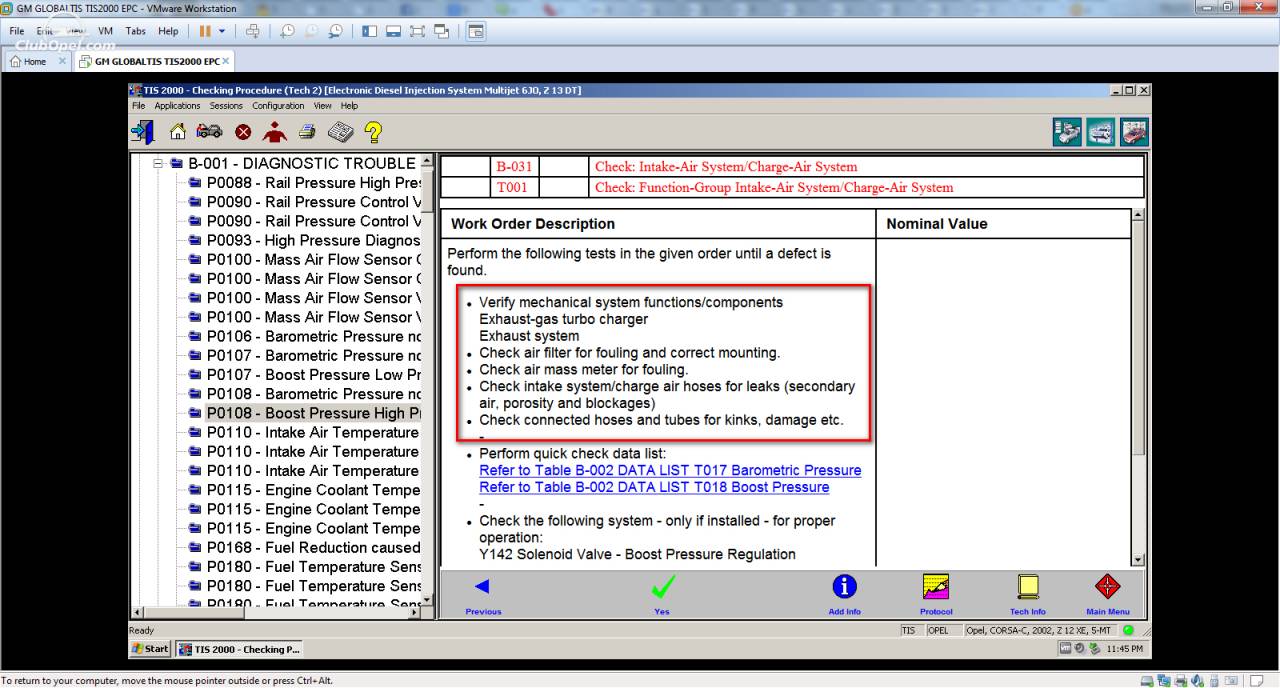Send Ctrl+Alt+Del to virtual machine
Viewport: 1280px width, 688px height.
(x=252, y=31)
